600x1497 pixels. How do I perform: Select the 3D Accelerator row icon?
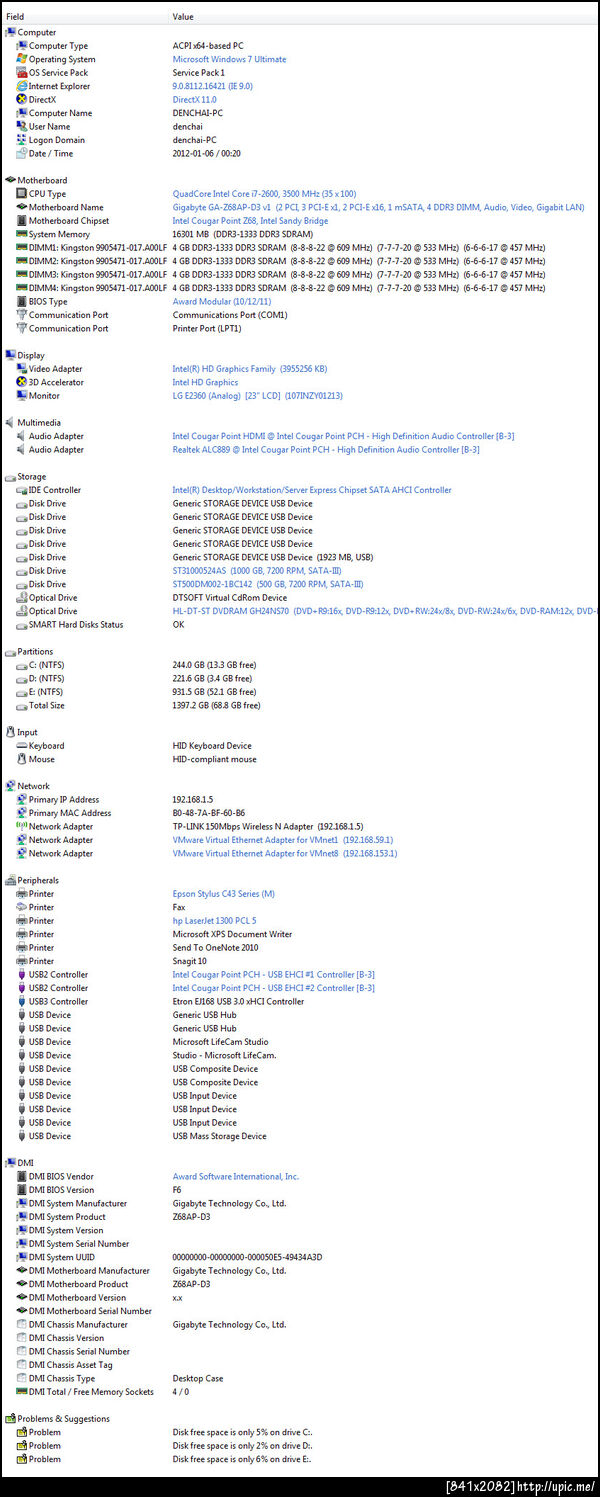(21, 382)
